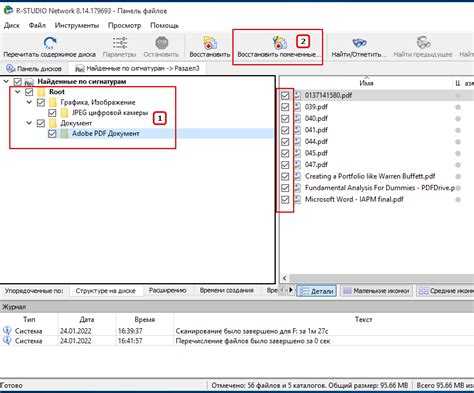
Task: Click the Найти/Отметить binoculars icon
Action: coord(359,43)
